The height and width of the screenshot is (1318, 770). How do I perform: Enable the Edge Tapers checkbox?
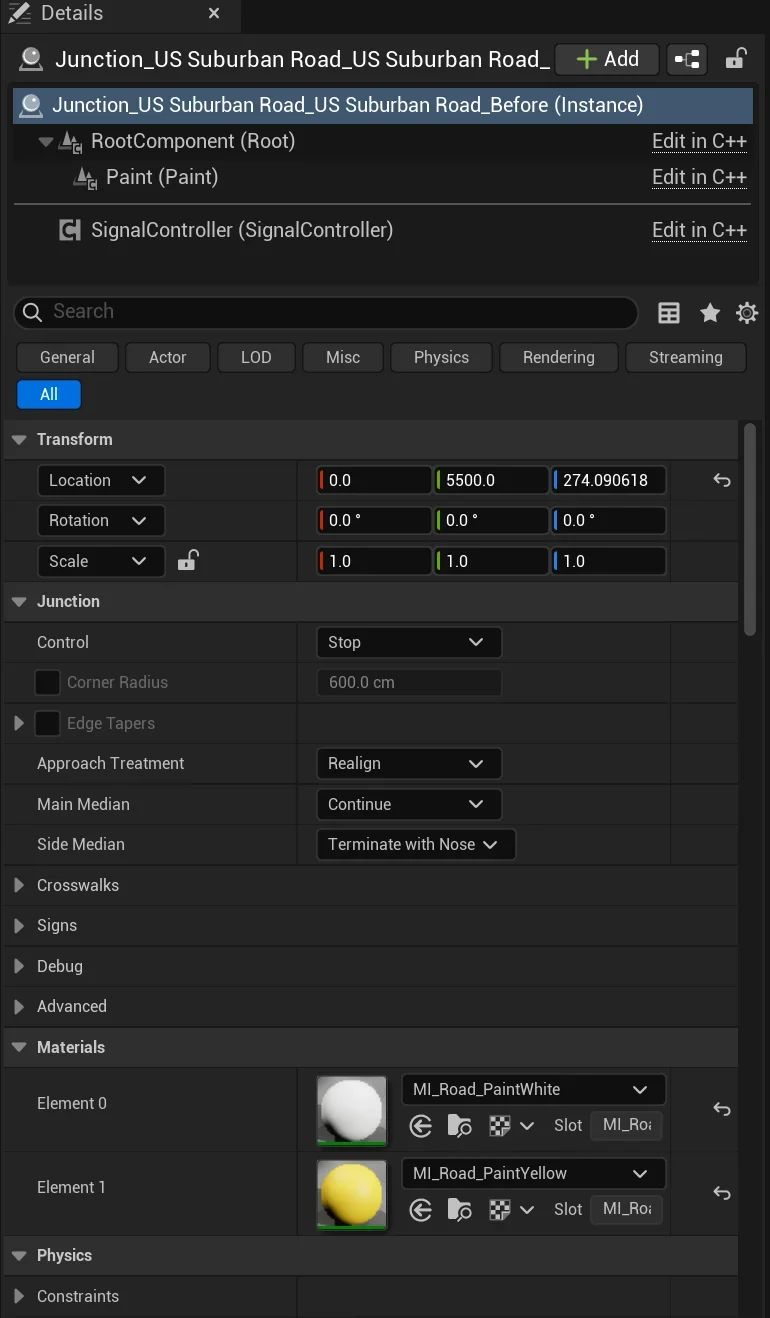[47, 723]
